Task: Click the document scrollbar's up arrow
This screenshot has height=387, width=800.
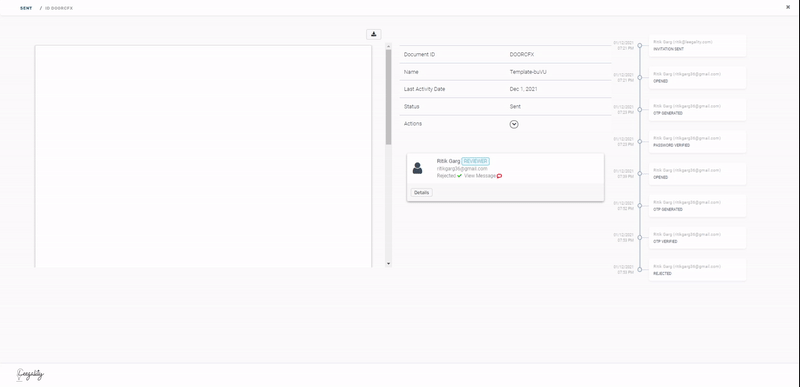Action: coord(388,46)
